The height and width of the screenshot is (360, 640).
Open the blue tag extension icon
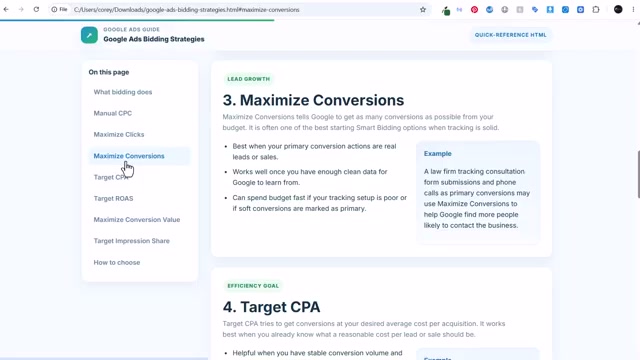coord(535,9)
